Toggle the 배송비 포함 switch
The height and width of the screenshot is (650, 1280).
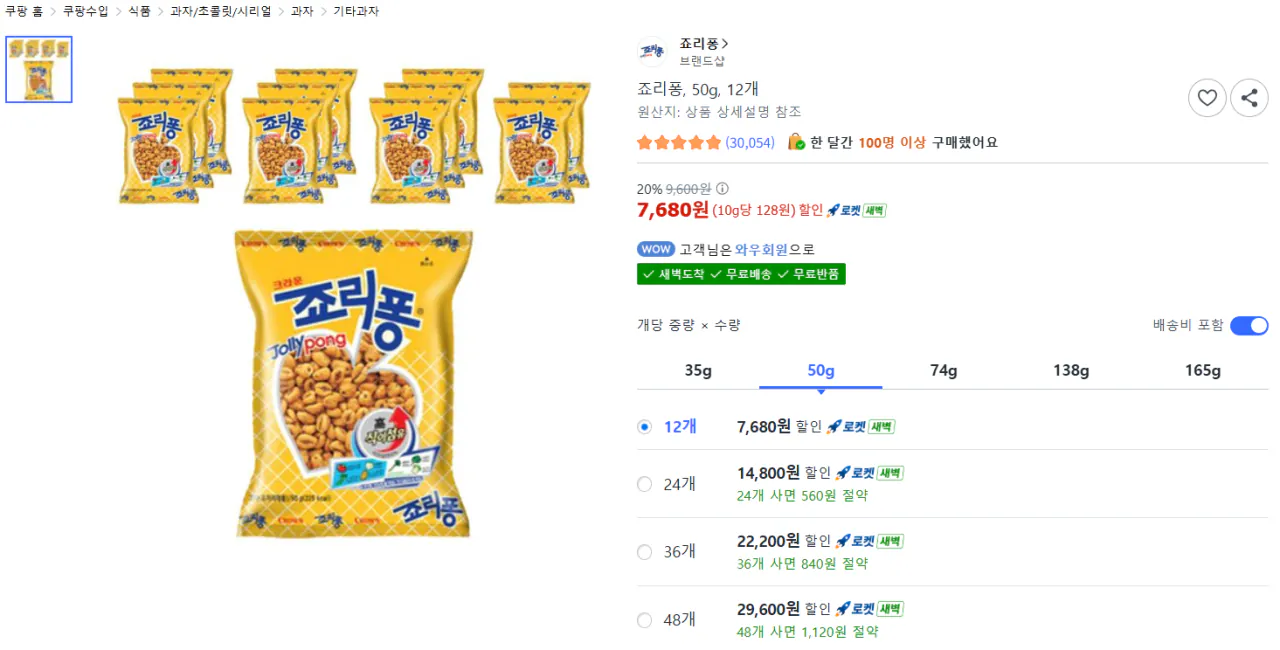pyautogui.click(x=1249, y=325)
